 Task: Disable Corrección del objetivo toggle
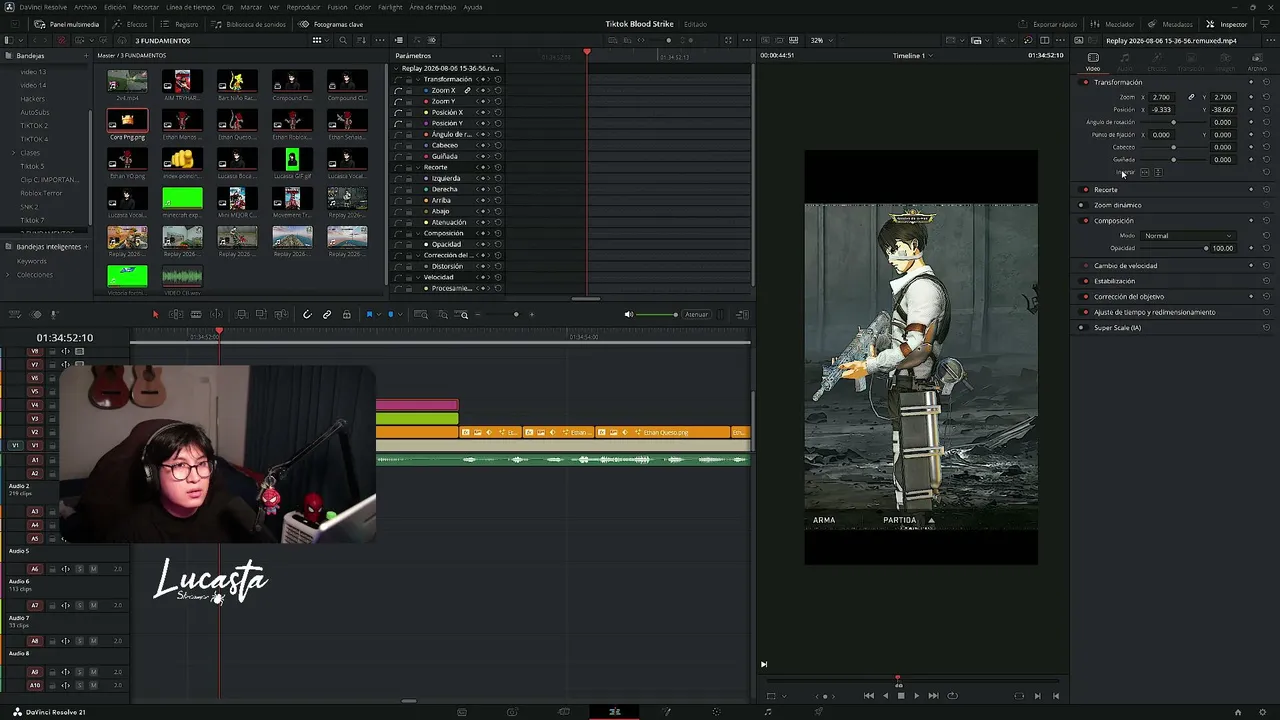(x=1086, y=297)
